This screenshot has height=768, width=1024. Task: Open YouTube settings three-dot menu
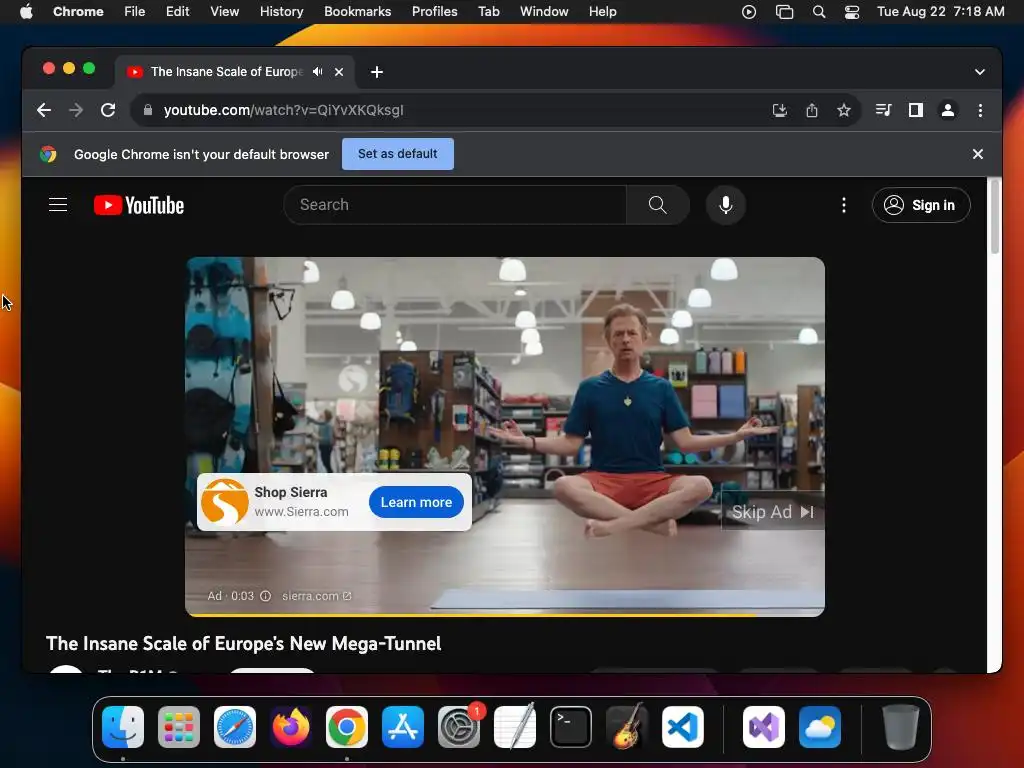844,205
